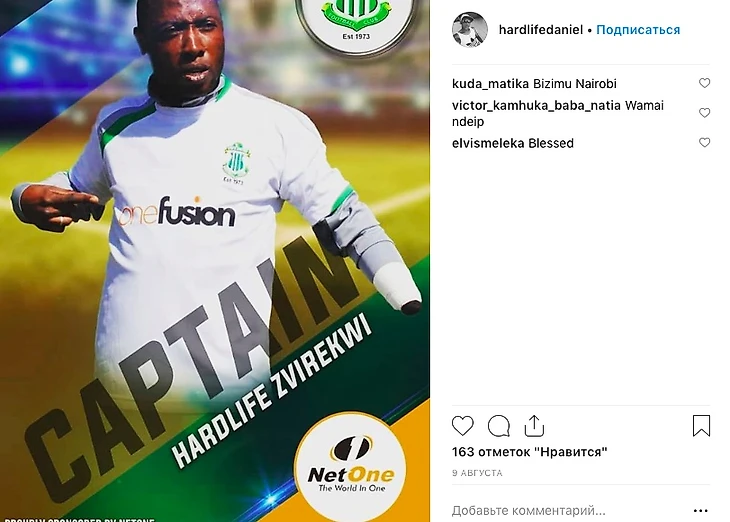
Task: Click the club crest badge in the photo
Action: click(356, 21)
